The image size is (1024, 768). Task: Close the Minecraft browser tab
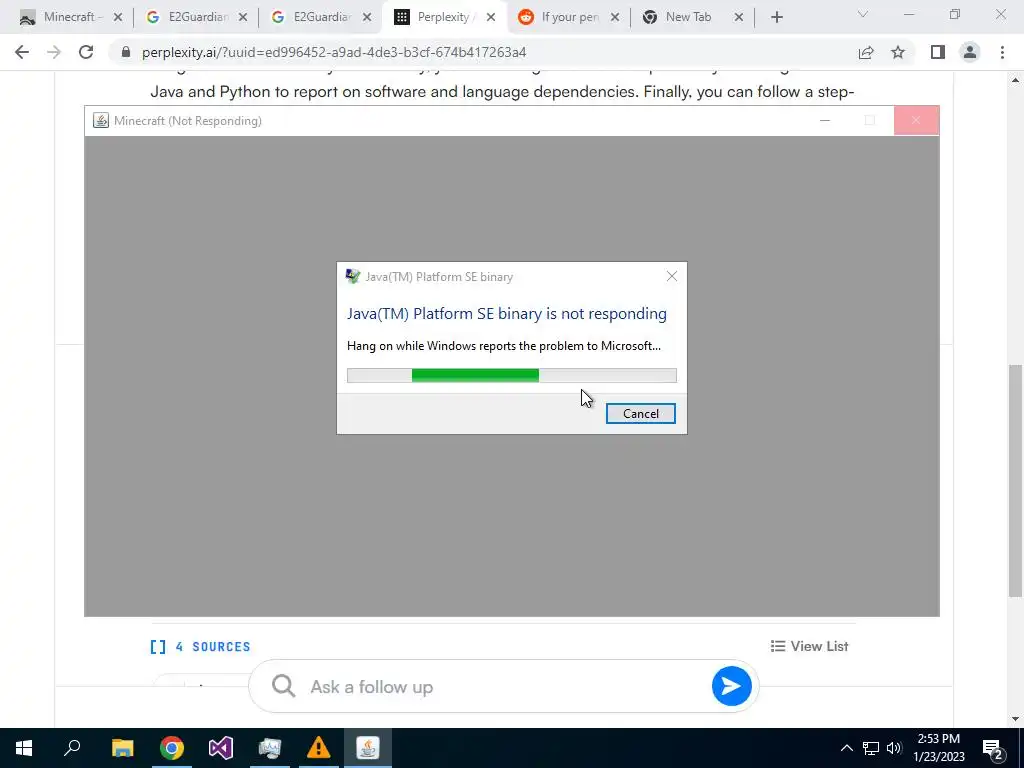pos(118,18)
